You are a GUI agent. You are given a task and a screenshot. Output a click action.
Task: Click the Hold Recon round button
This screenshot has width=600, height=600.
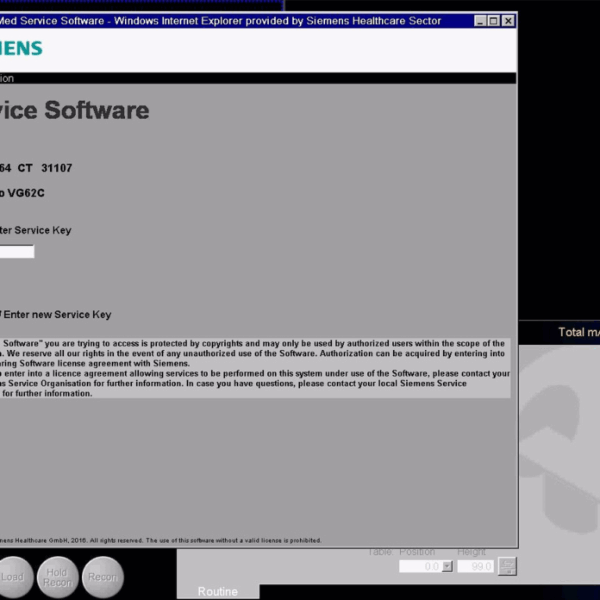(58, 577)
